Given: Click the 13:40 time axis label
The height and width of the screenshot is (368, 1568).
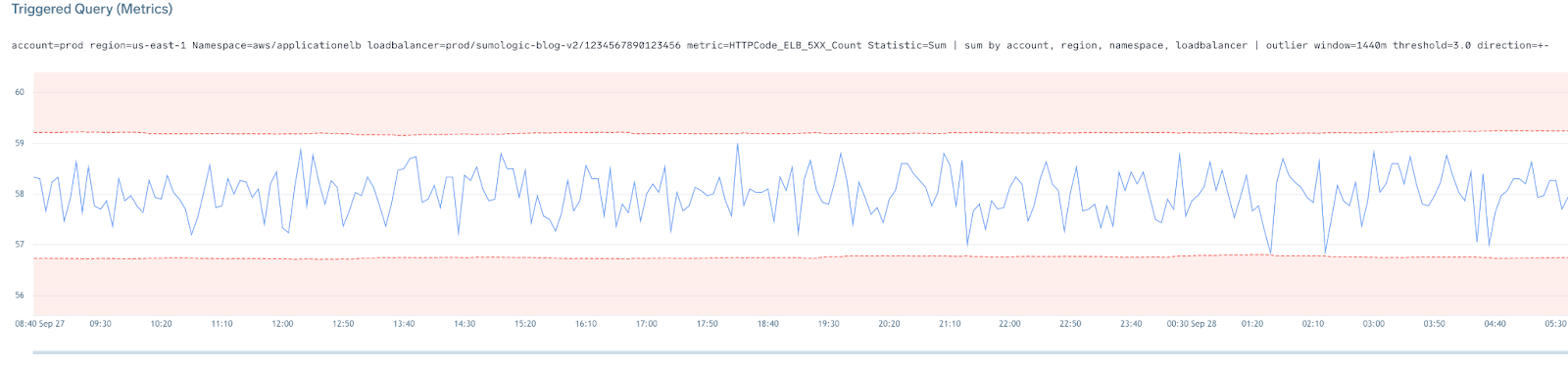Looking at the screenshot, I should 404,324.
